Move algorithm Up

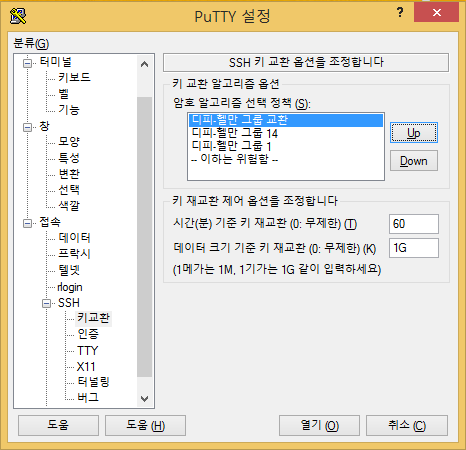(x=414, y=133)
